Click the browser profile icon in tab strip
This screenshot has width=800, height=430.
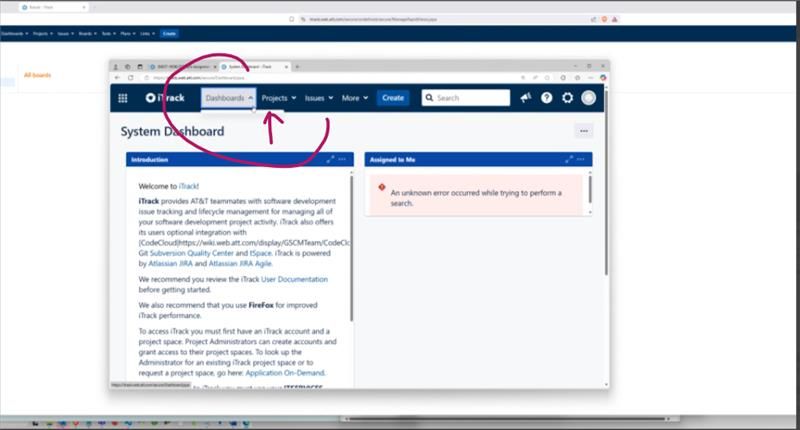pyautogui.click(x=116, y=67)
